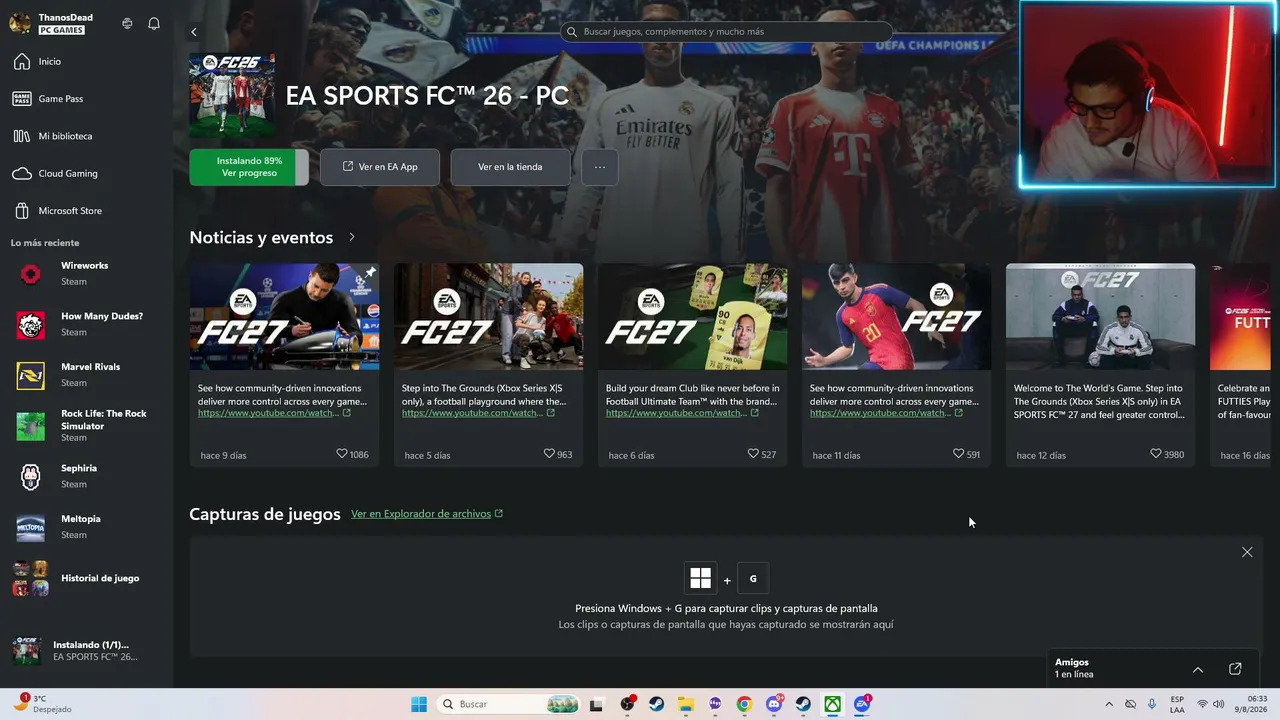Open the EA app taskbar icon
1280x720 pixels.
pos(862,704)
